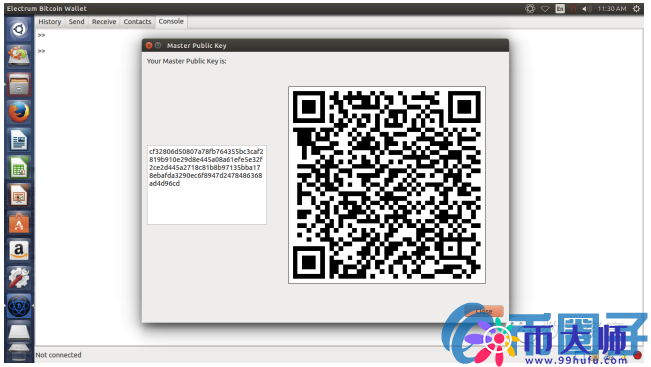The image size is (651, 367).
Task: Click the master public key QR code
Action: [387, 185]
